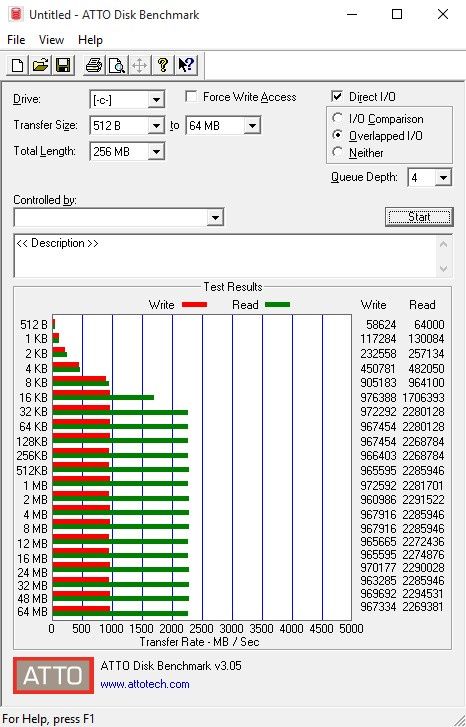Visit the www.attotech.com link
466x727 pixels.
tap(145, 684)
